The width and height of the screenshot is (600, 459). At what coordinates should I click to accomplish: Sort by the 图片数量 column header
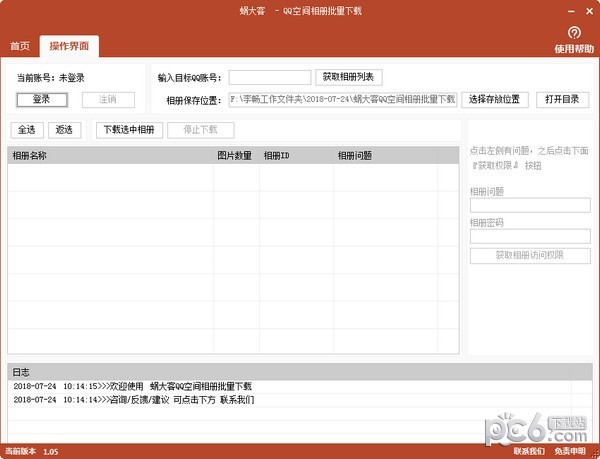236,156
